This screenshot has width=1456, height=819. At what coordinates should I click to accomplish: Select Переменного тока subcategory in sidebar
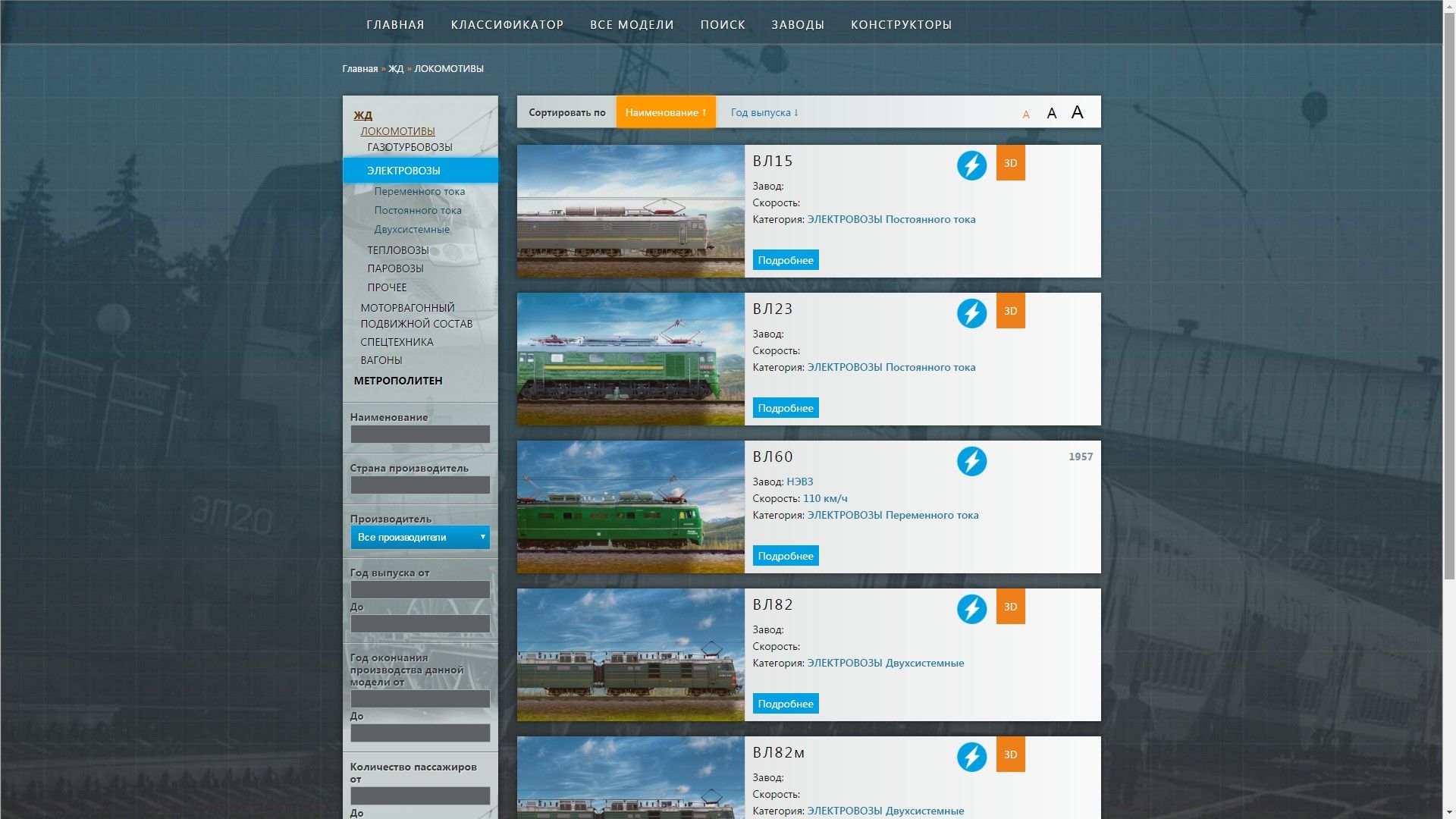[x=419, y=191]
